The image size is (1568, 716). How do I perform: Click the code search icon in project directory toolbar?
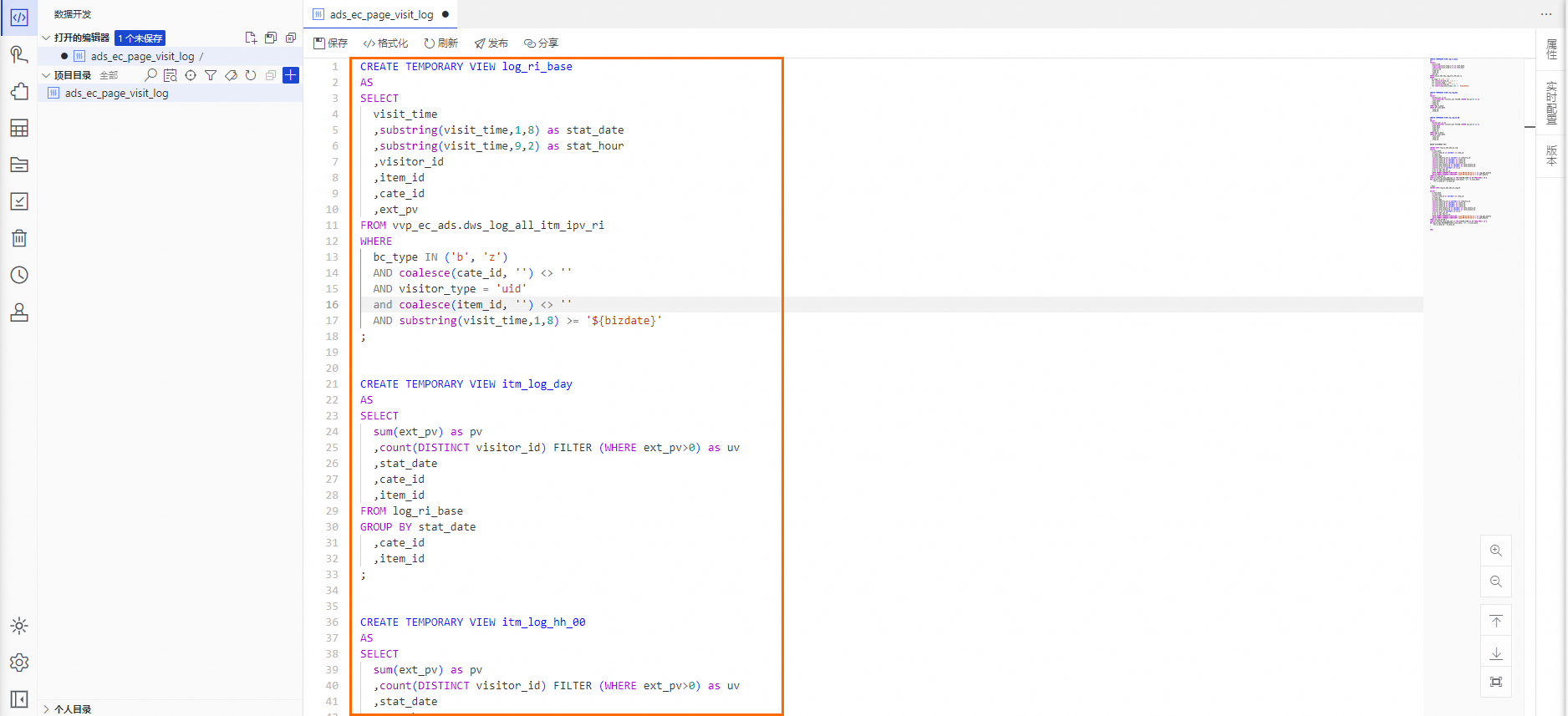(x=171, y=75)
